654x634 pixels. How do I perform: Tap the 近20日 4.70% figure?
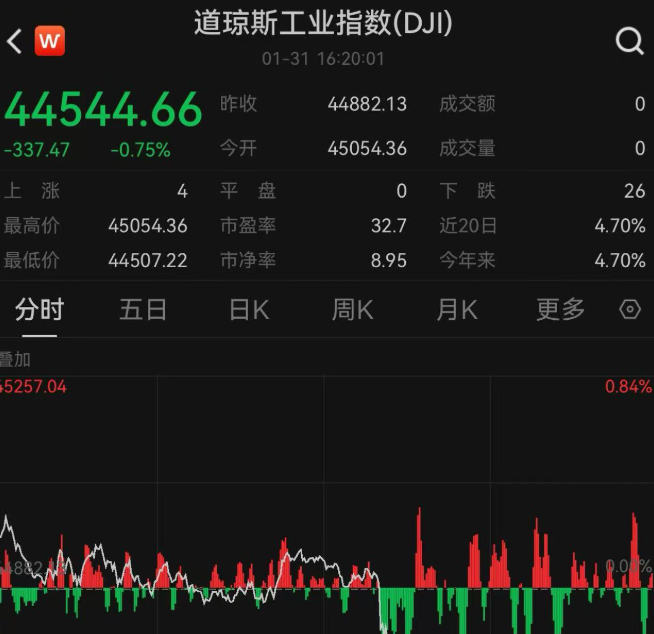(x=619, y=226)
